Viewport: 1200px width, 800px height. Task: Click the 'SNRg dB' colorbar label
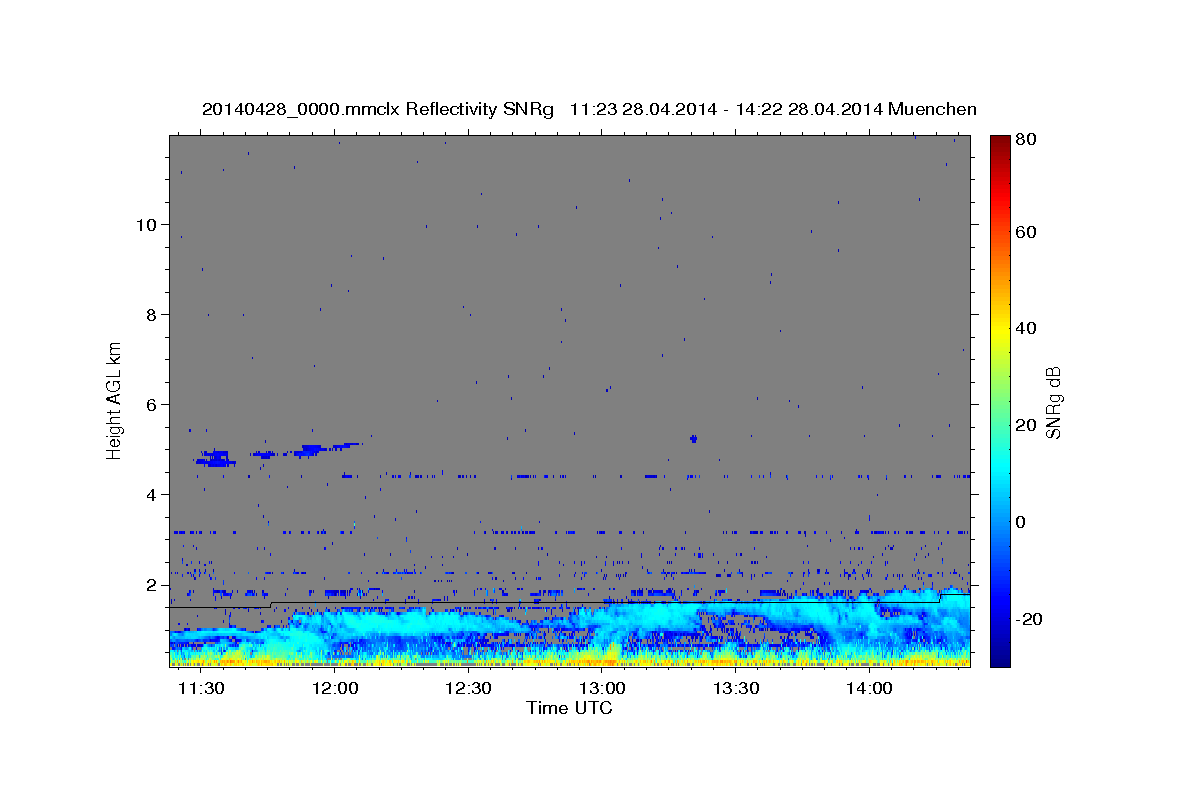1053,403
